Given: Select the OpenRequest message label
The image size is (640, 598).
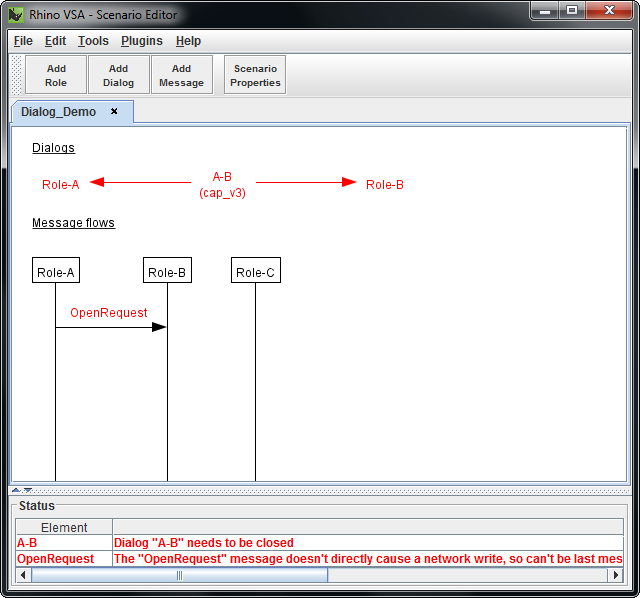Looking at the screenshot, I should 109,313.
